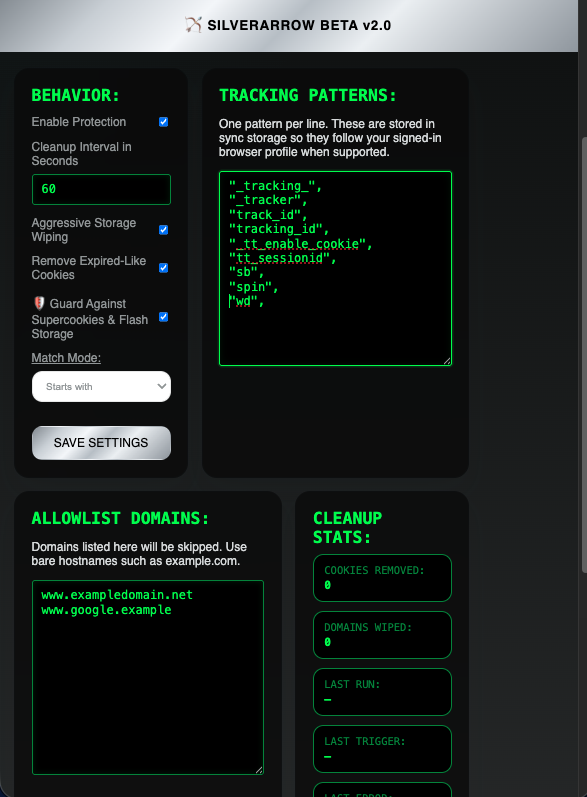
Task: Click the Cookies Removed stat box
Action: click(382, 578)
